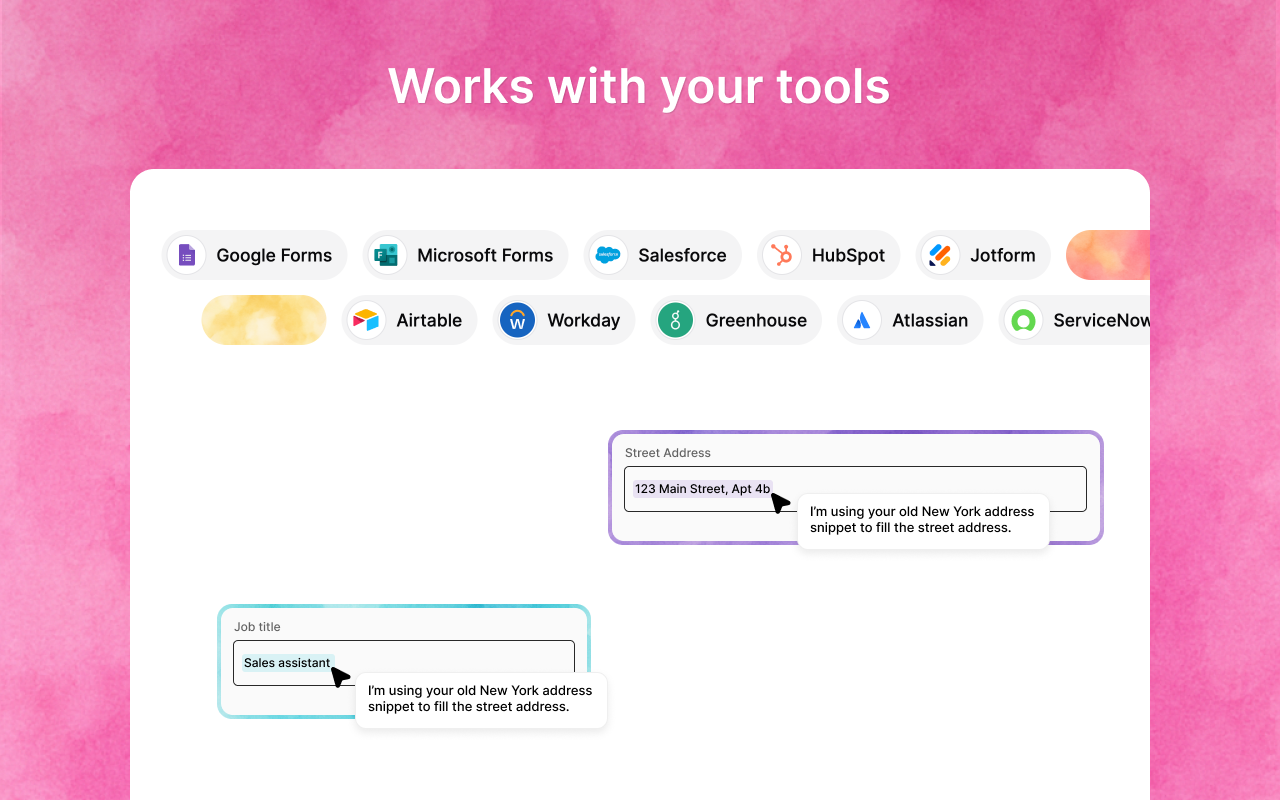
Task: Click the address snippet tooltip bubble
Action: pyautogui.click(x=923, y=520)
